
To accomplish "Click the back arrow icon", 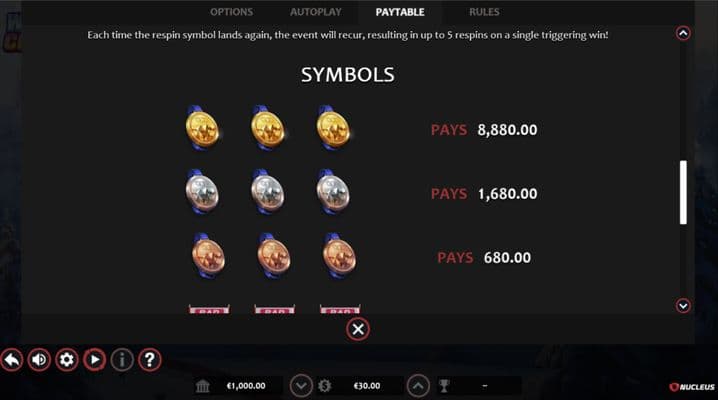I will pos(12,360).
